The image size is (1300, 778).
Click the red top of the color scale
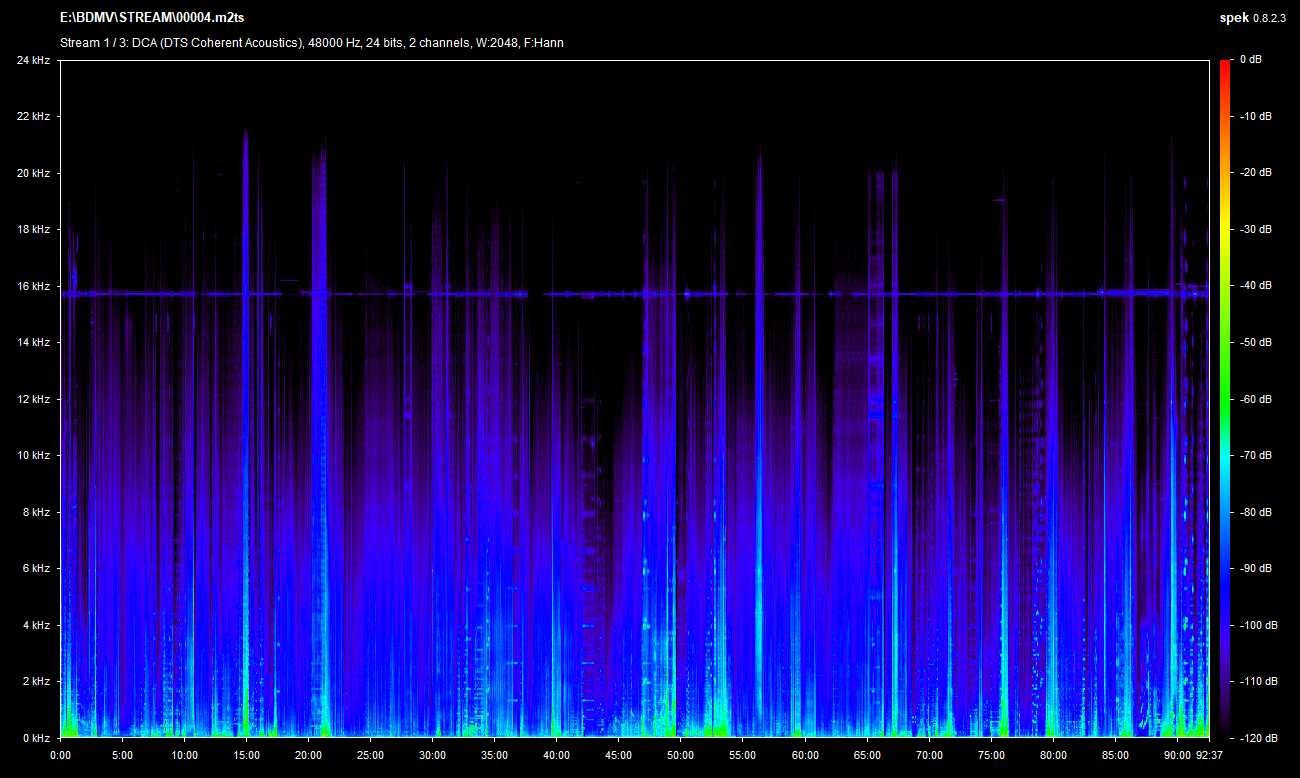1224,68
